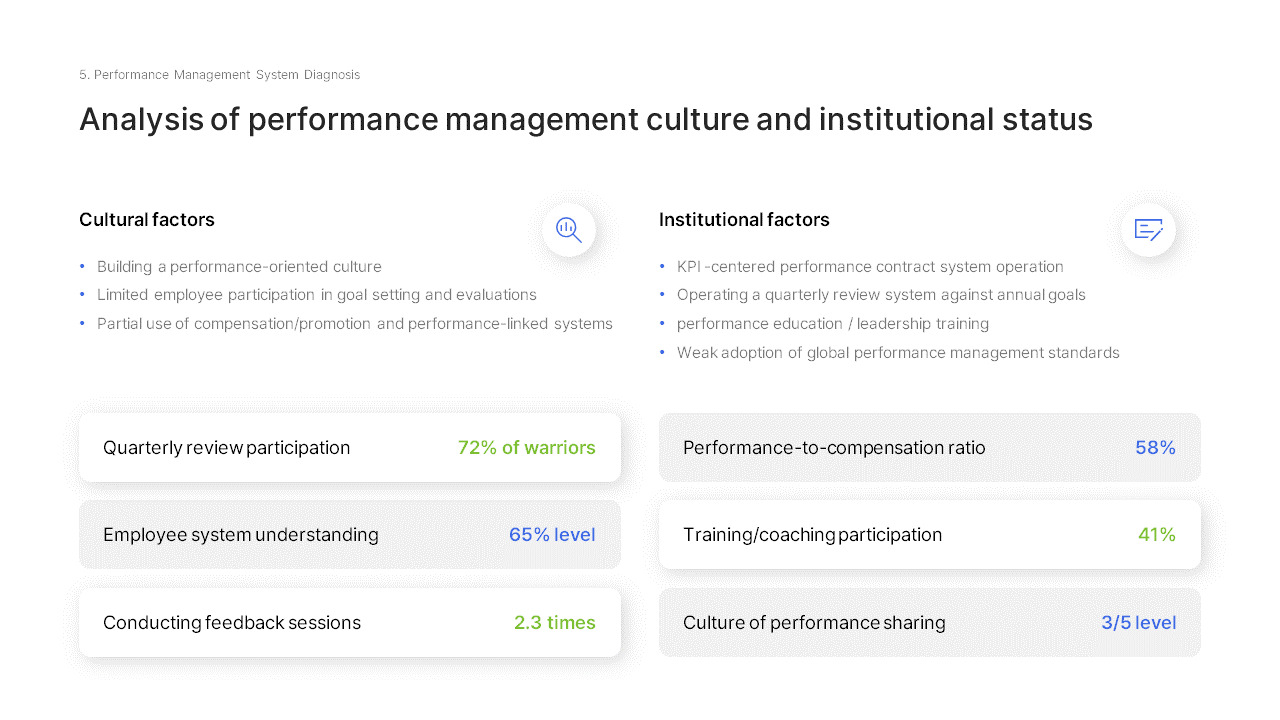Click the section label 5. Performance Management System Diagnosis
Image resolution: width=1280 pixels, height=720 pixels.
point(219,74)
